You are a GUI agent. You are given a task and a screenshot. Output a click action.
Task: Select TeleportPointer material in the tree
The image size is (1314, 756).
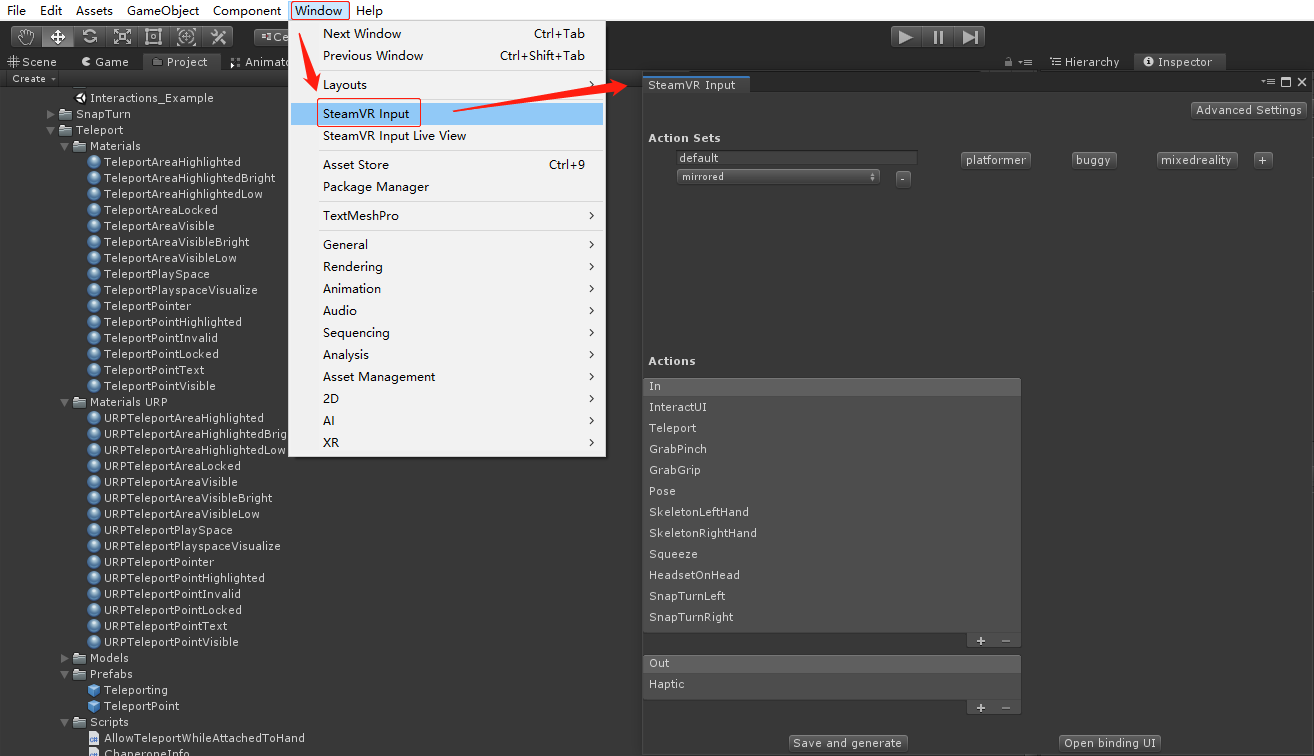pos(147,306)
